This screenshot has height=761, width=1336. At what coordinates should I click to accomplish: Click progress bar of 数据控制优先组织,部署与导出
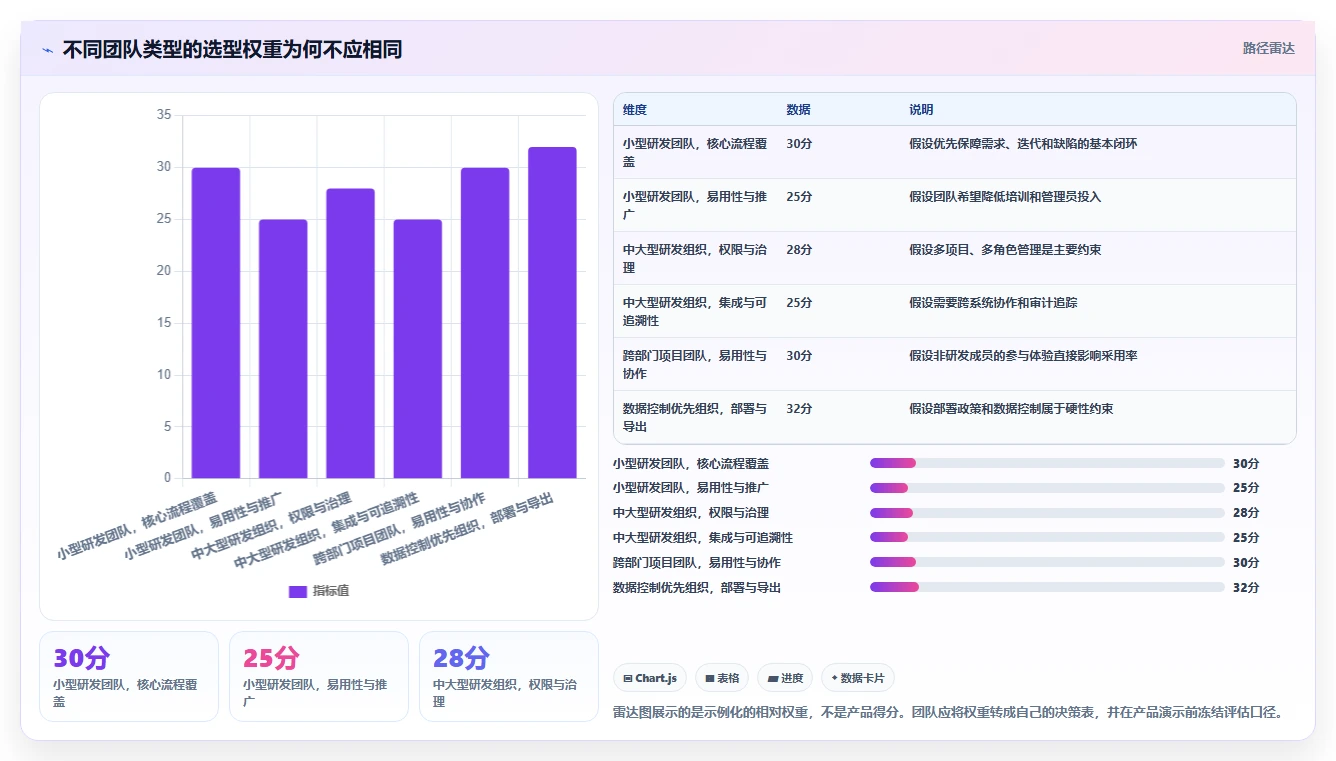1047,587
